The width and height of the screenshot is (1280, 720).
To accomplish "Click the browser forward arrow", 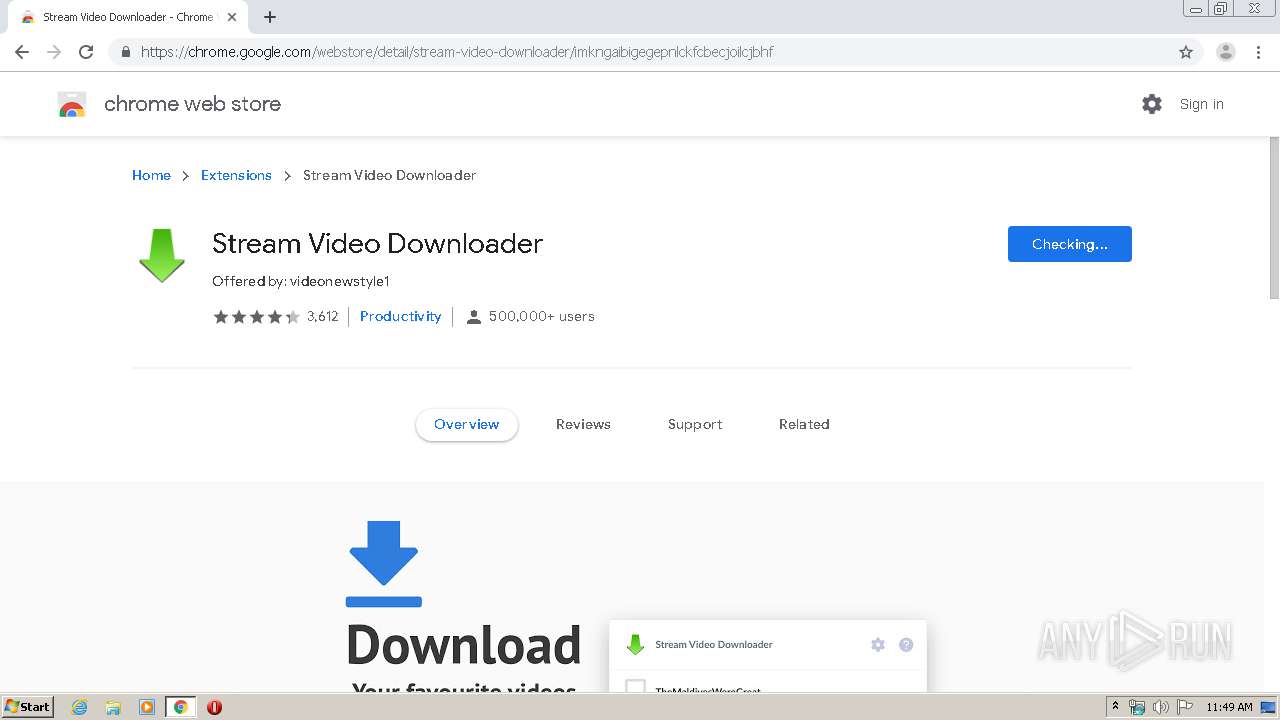I will [x=54, y=52].
